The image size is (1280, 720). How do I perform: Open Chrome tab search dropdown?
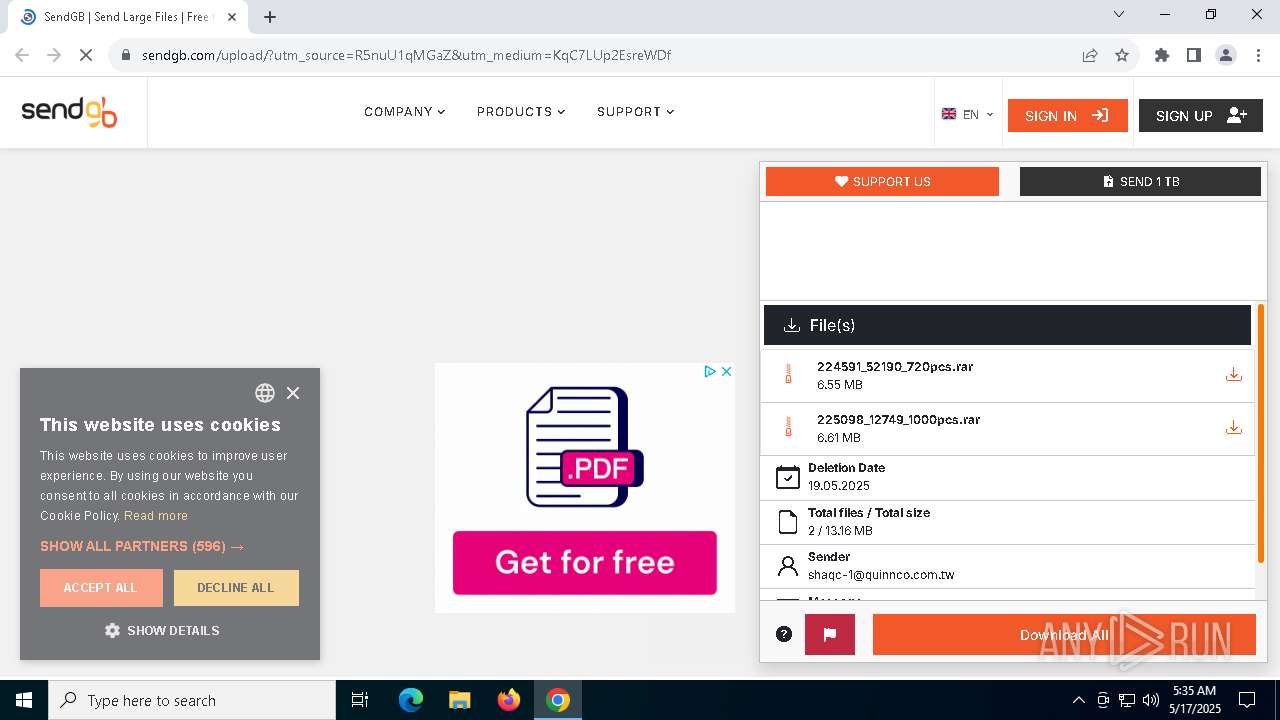1119,14
